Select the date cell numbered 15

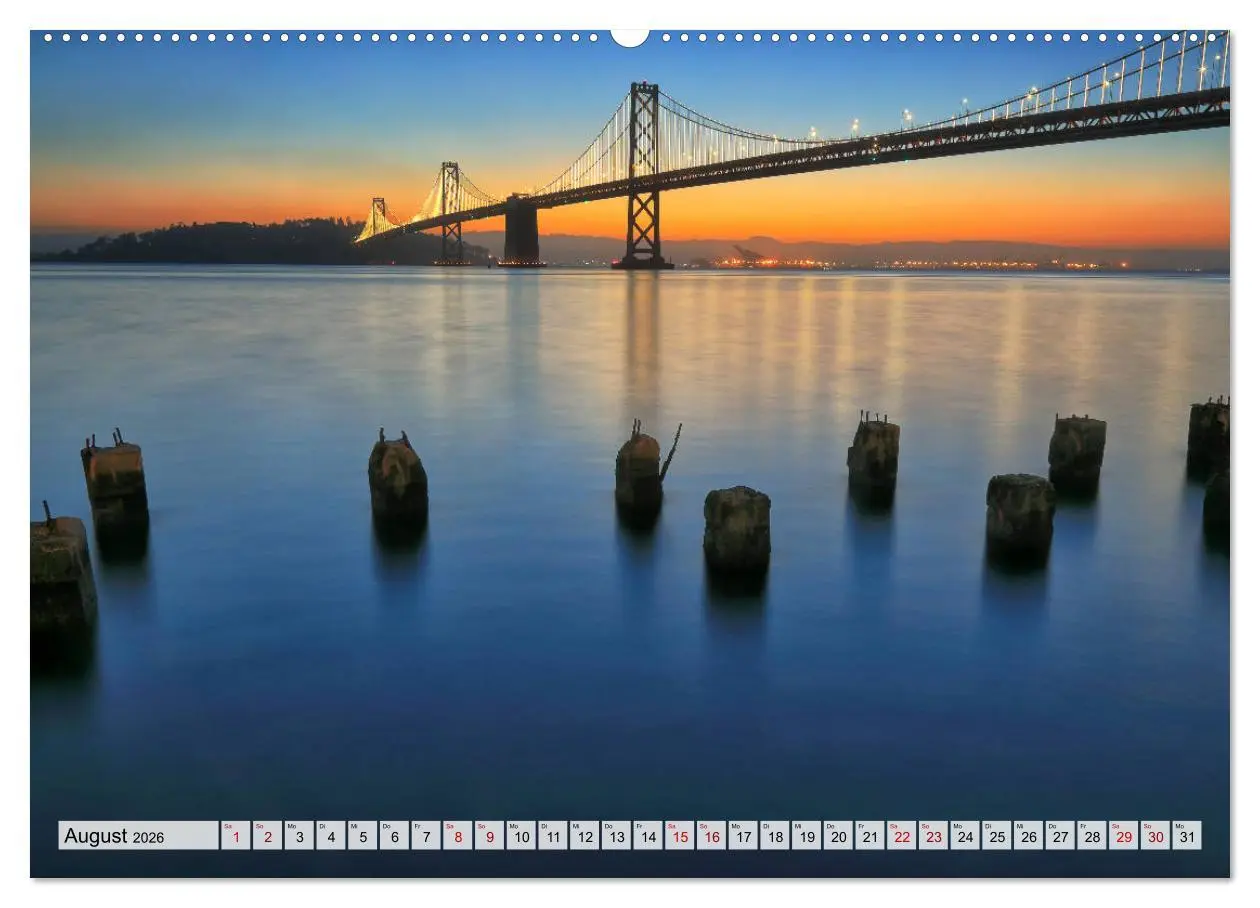(679, 836)
